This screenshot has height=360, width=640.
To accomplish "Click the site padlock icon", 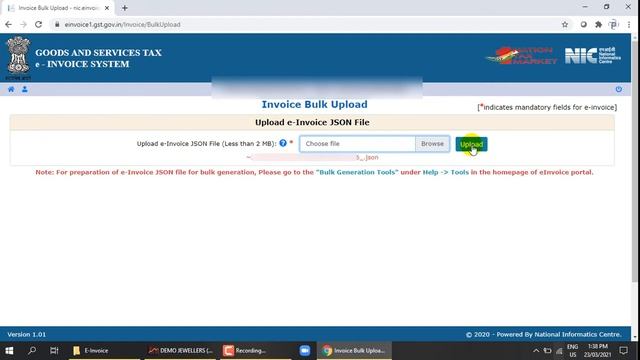I will 57,24.
